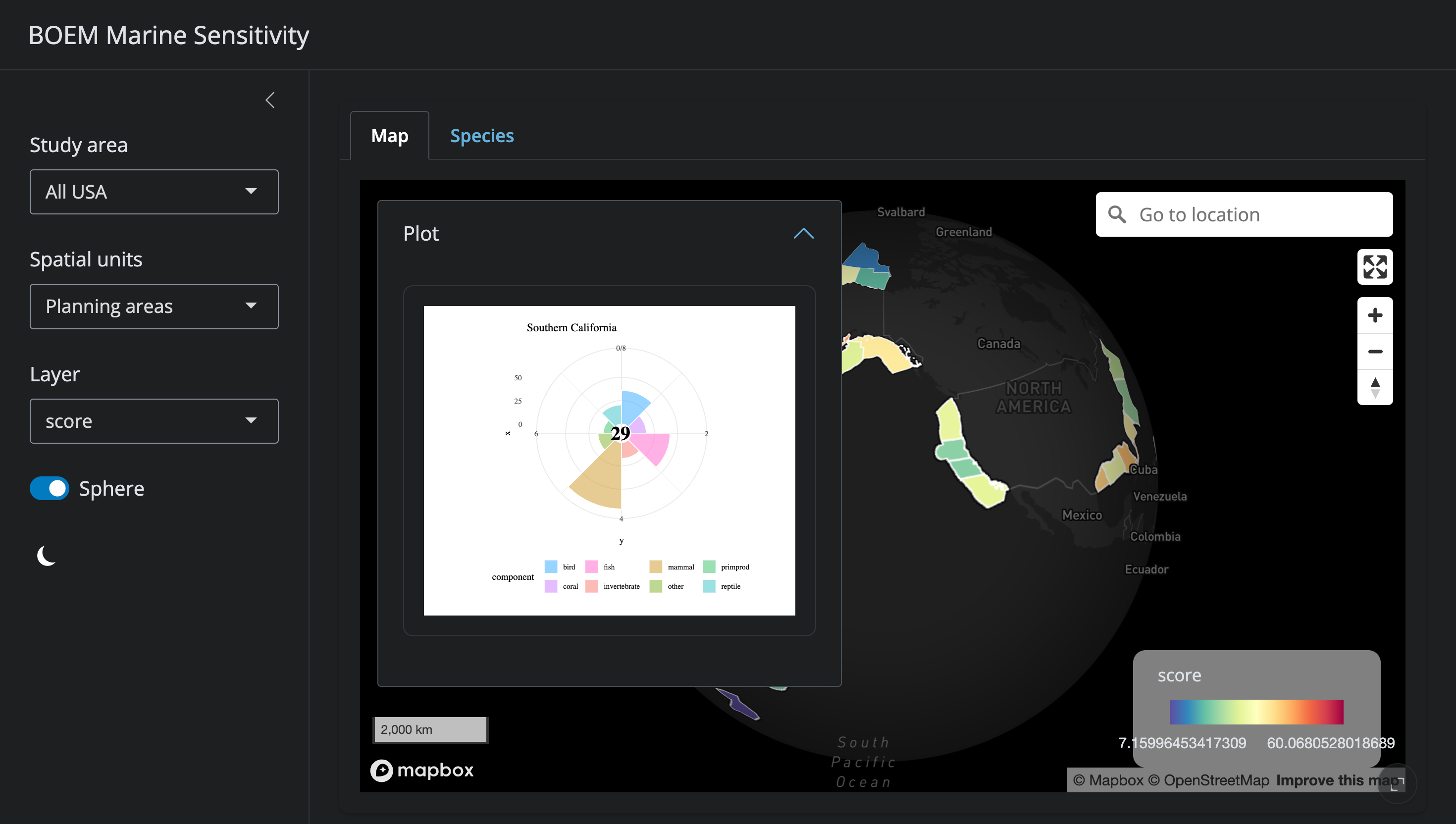
Task: Click the score legend color gradient
Action: (x=1256, y=712)
